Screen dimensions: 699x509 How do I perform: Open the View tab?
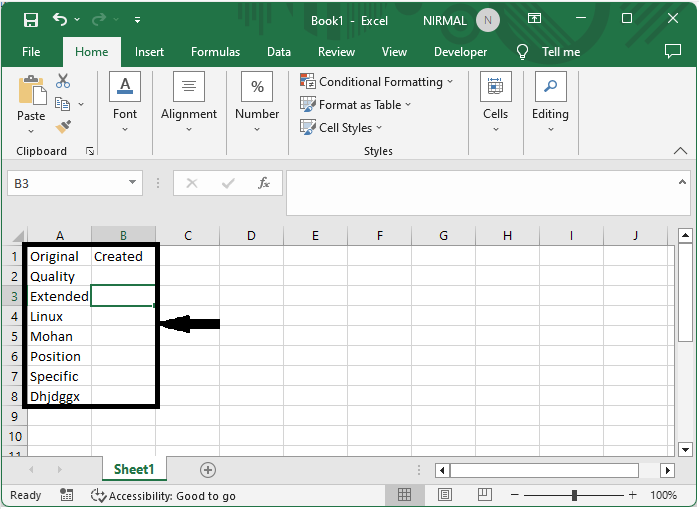[x=394, y=52]
